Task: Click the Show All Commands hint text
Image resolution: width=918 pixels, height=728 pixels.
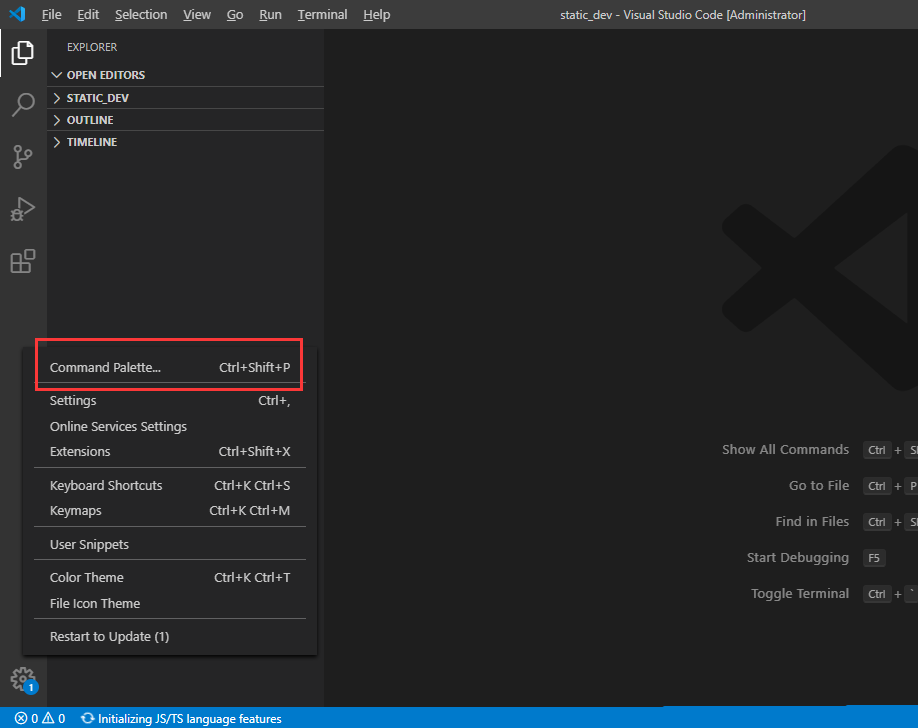Action: tap(785, 449)
